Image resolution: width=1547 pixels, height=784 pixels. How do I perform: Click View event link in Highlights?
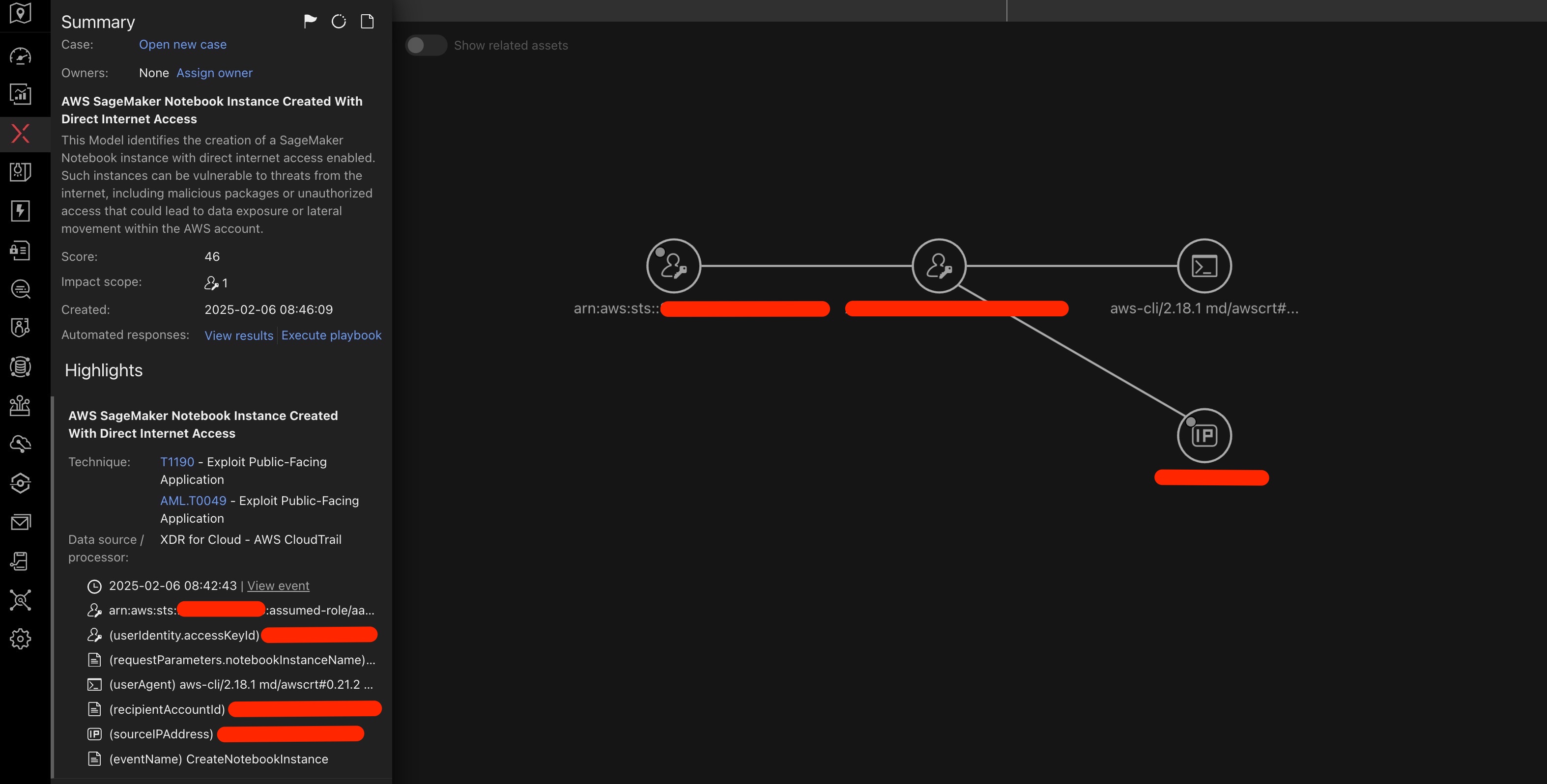pos(278,586)
